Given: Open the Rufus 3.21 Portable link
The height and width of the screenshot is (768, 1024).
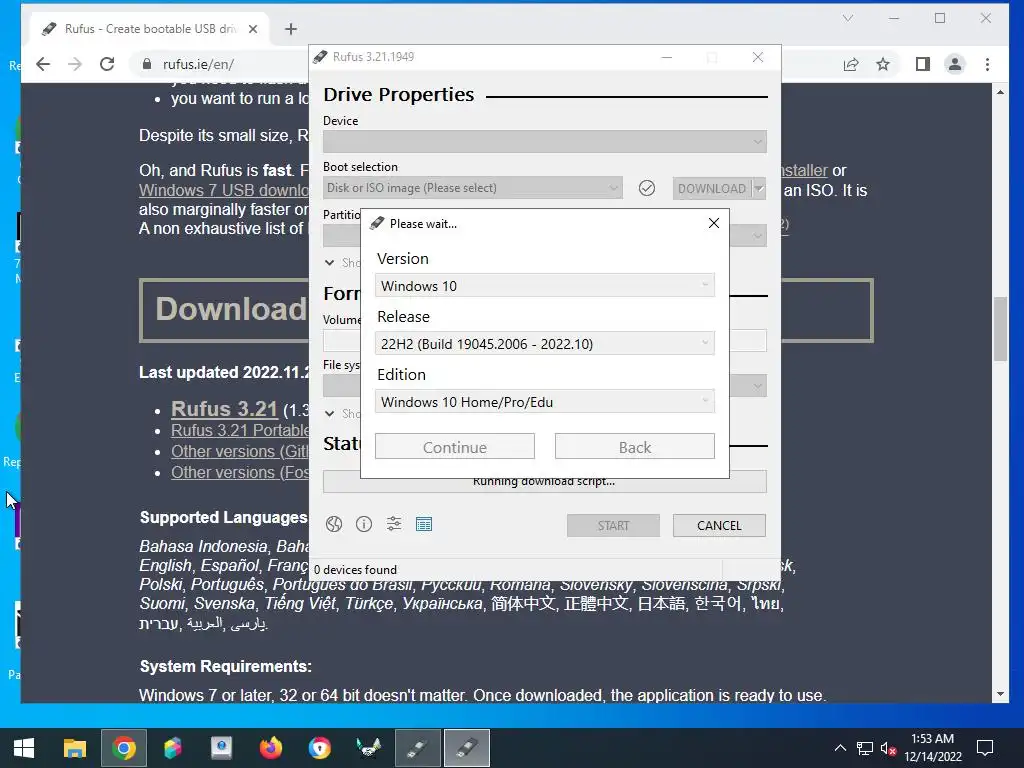Looking at the screenshot, I should [240, 430].
